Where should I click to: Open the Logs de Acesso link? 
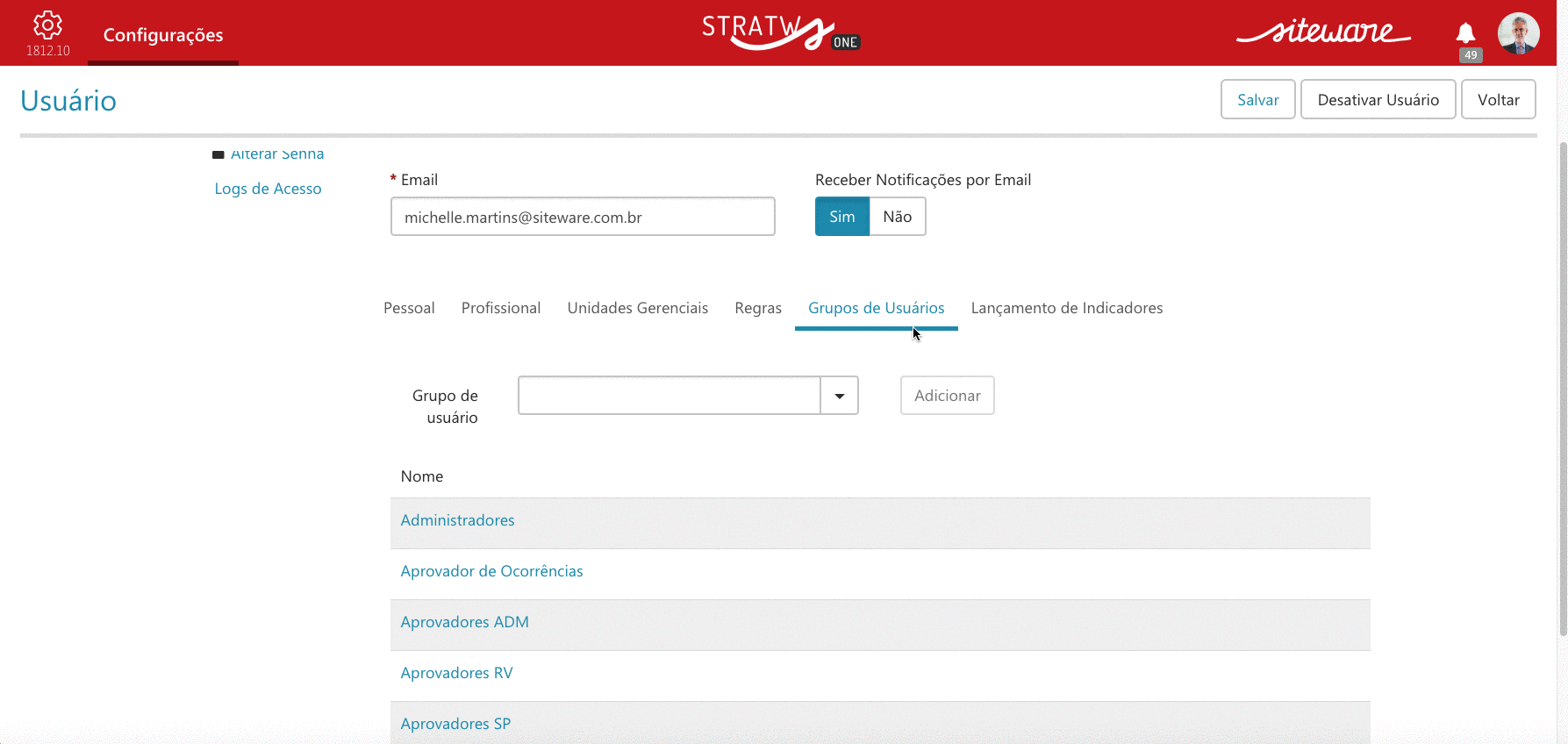coord(268,189)
